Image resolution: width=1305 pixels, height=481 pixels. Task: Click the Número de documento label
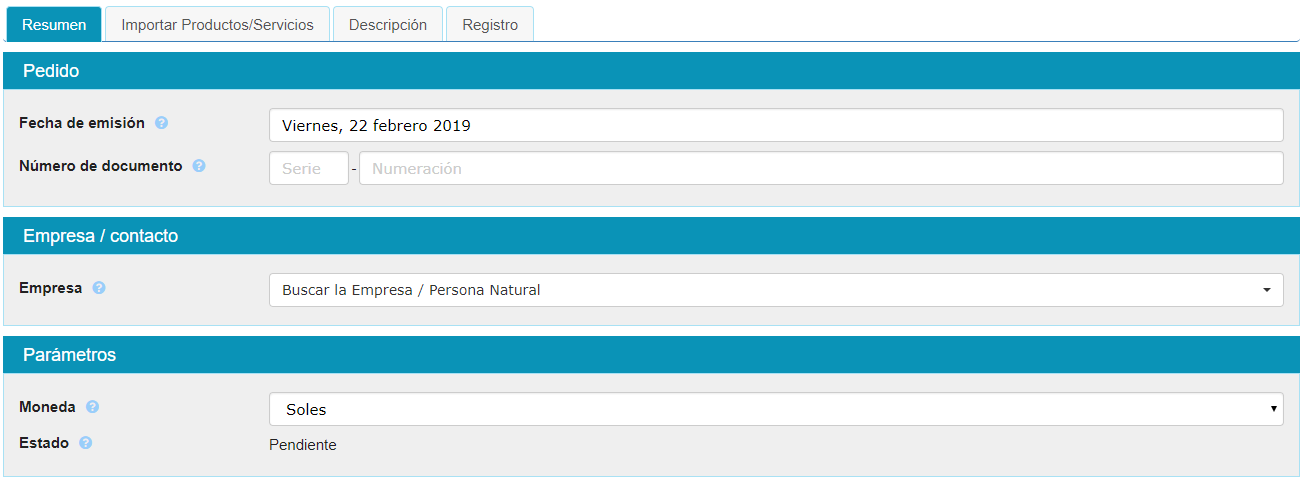[x=101, y=166]
